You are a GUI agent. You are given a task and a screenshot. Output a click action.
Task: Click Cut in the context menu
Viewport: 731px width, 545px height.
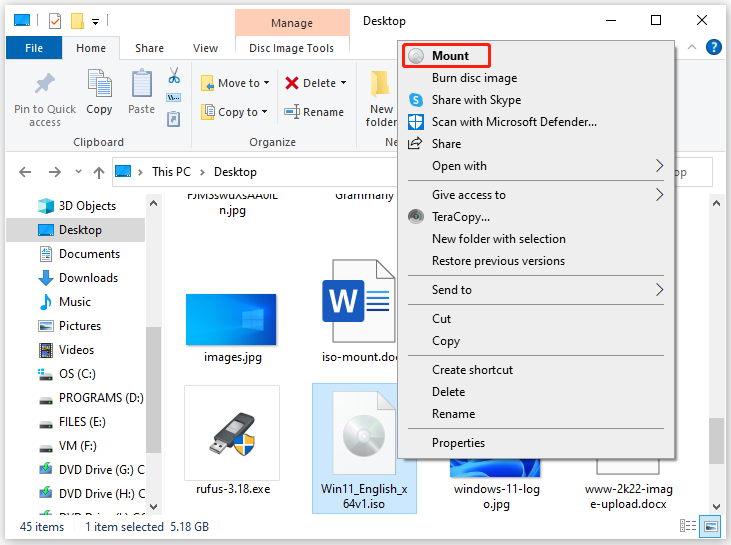(x=441, y=319)
